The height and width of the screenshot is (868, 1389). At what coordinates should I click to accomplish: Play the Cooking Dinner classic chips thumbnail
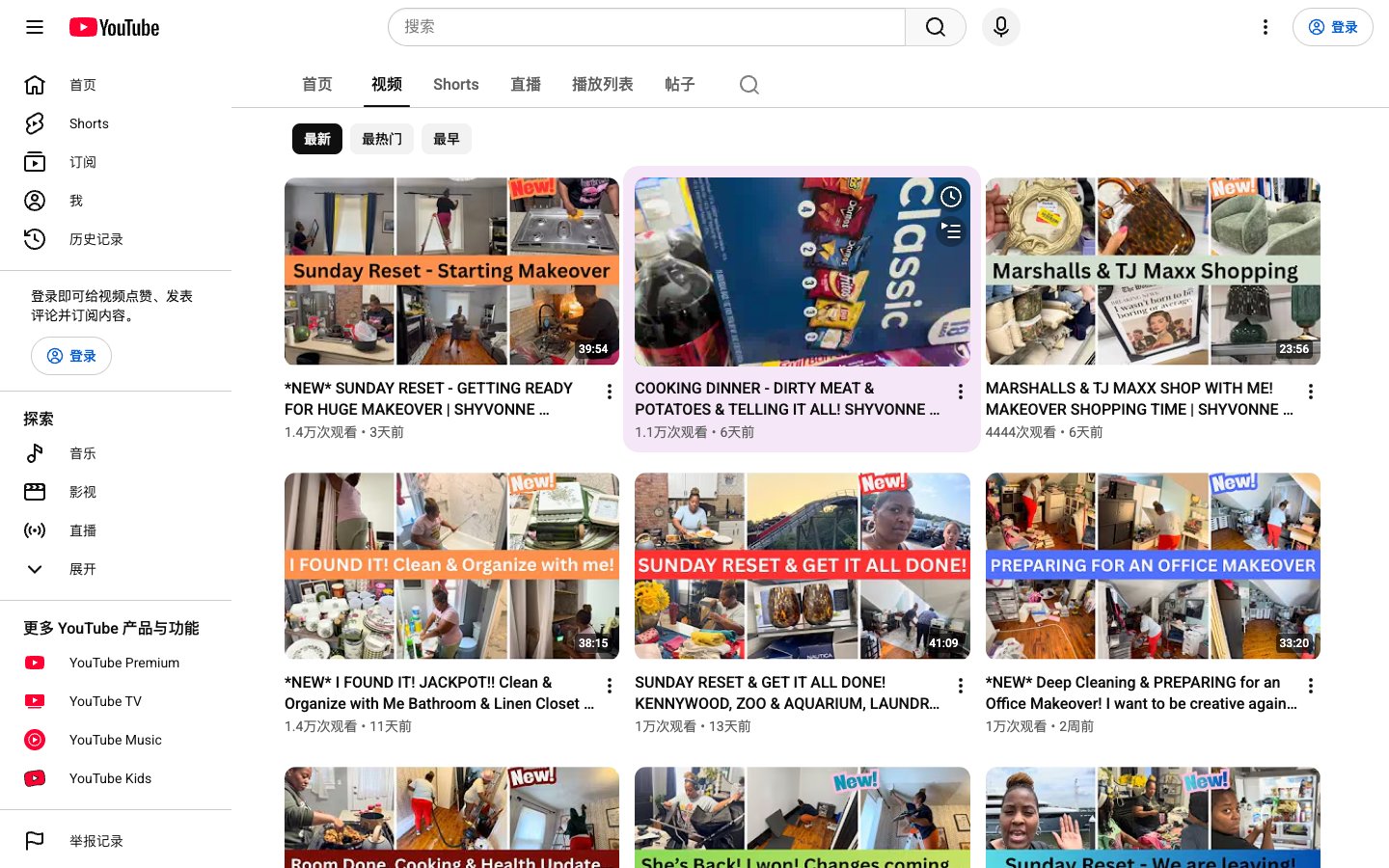(803, 271)
